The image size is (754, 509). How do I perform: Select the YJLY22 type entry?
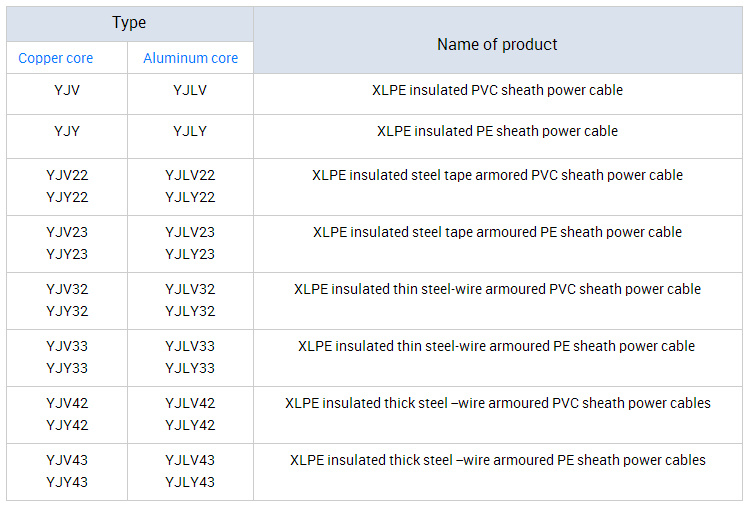point(190,198)
